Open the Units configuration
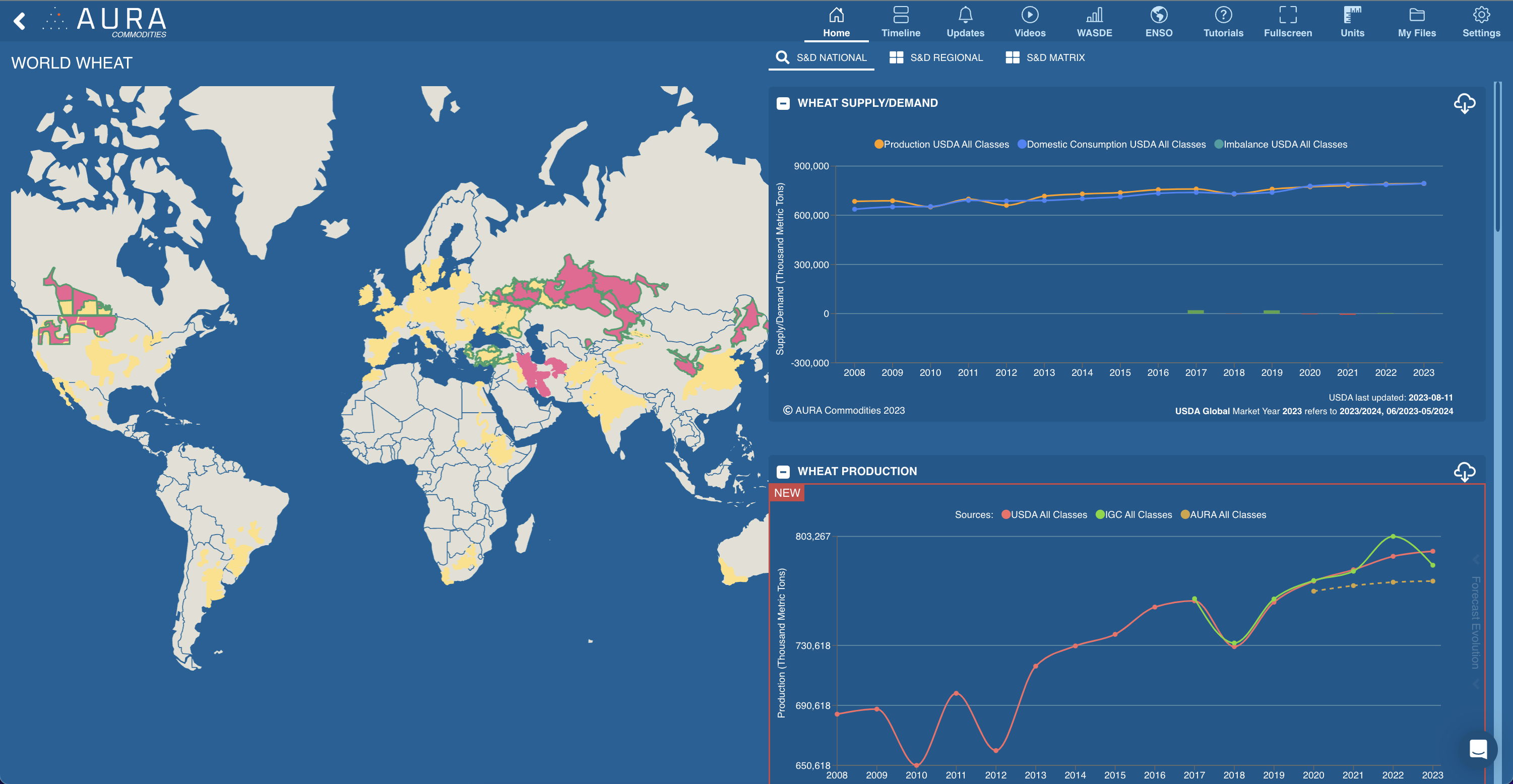Screen dimensions: 1513x784 click(1352, 21)
